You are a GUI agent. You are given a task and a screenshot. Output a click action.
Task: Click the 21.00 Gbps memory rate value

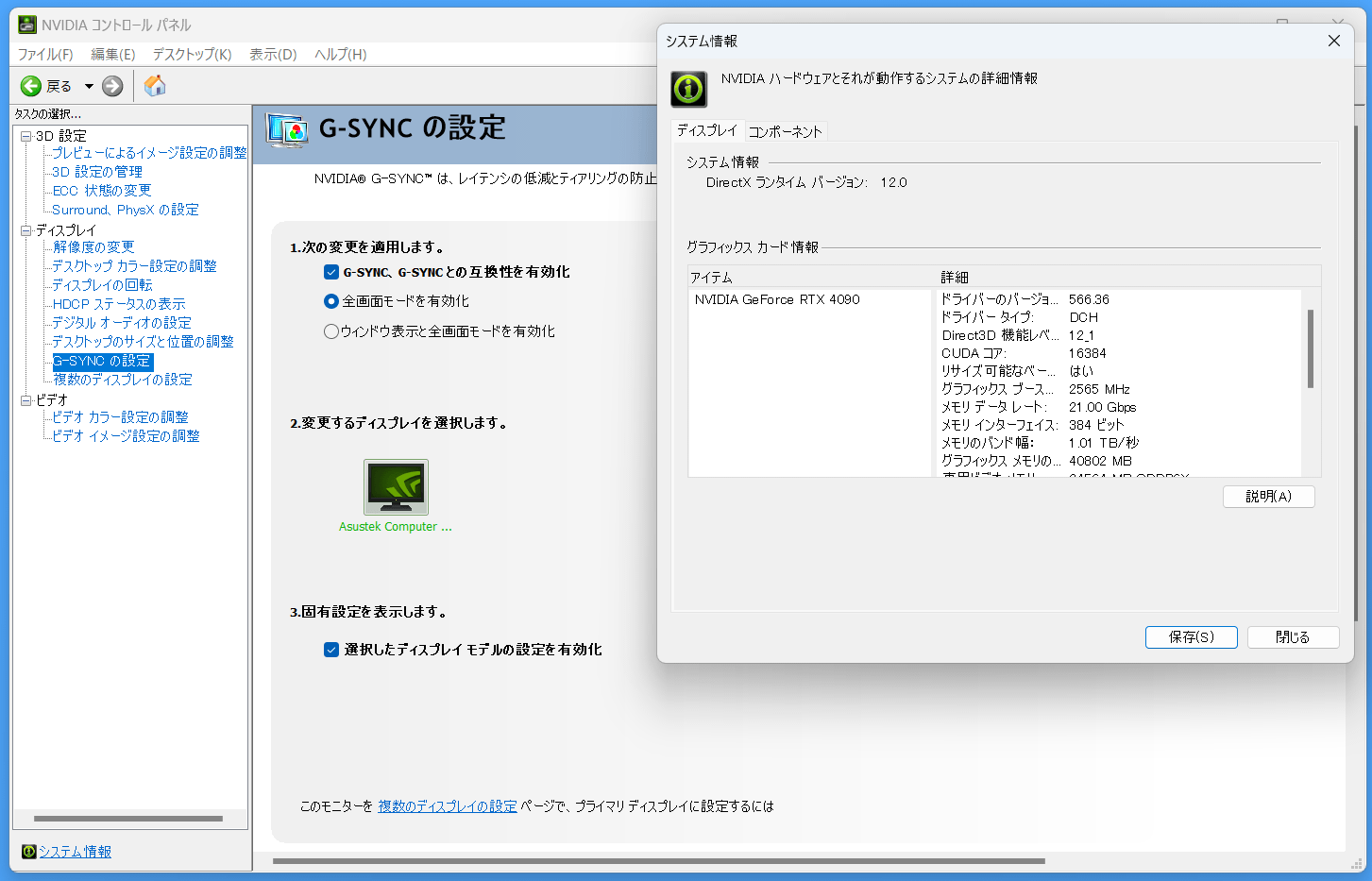coord(1102,407)
